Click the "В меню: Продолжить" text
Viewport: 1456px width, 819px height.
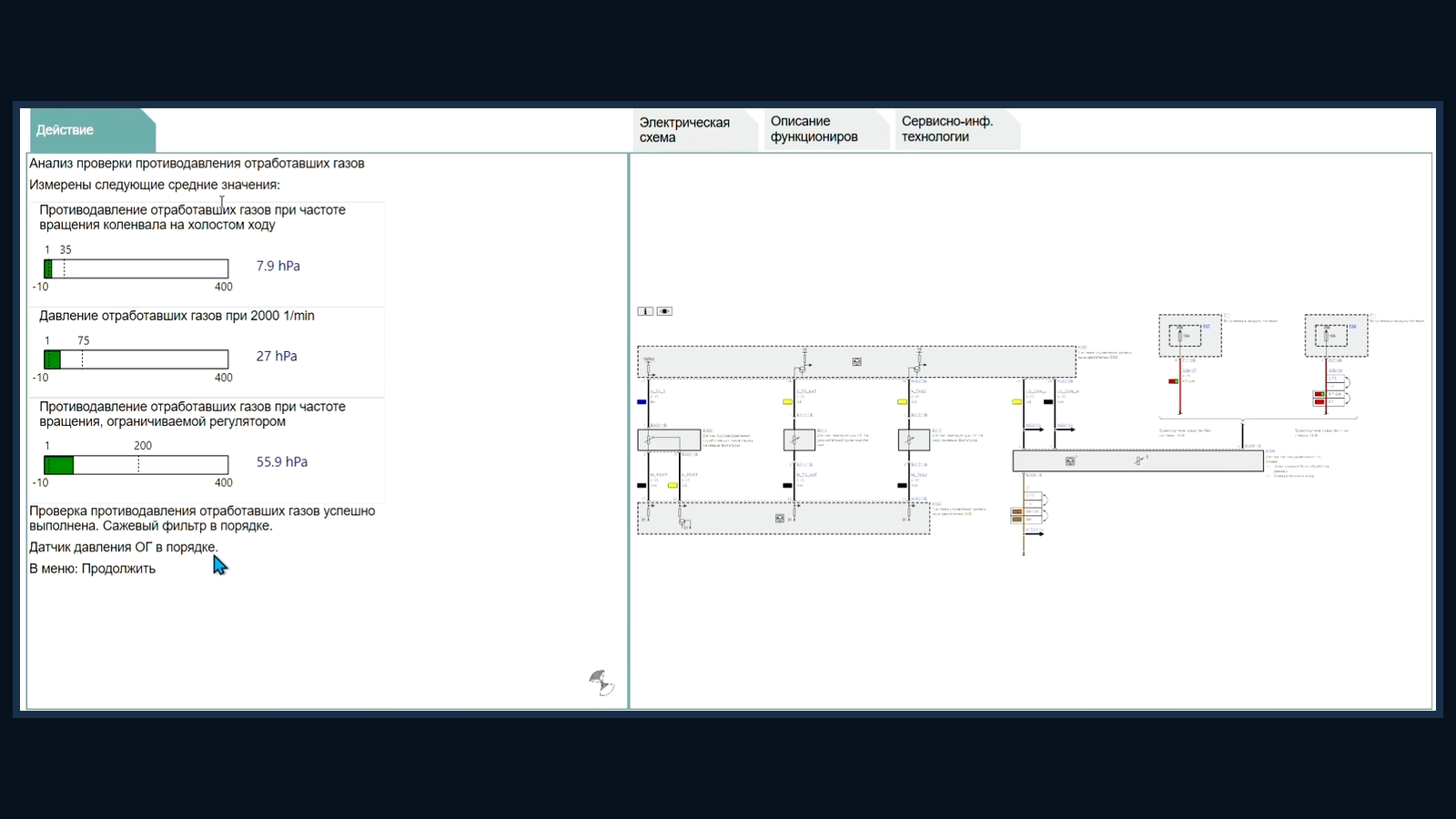point(93,569)
